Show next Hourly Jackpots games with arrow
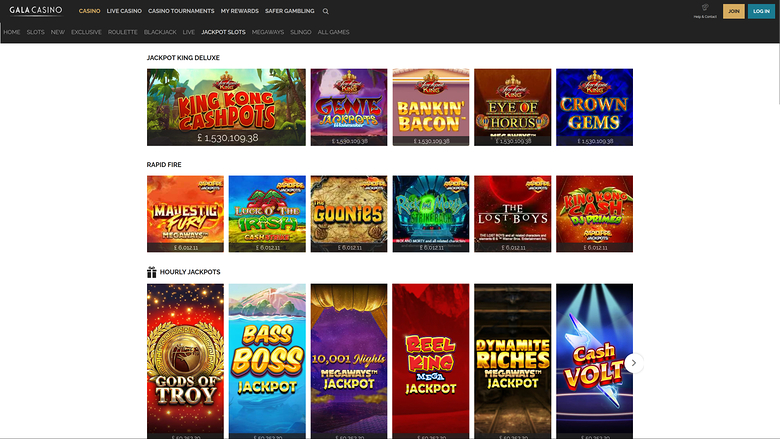 click(x=633, y=363)
